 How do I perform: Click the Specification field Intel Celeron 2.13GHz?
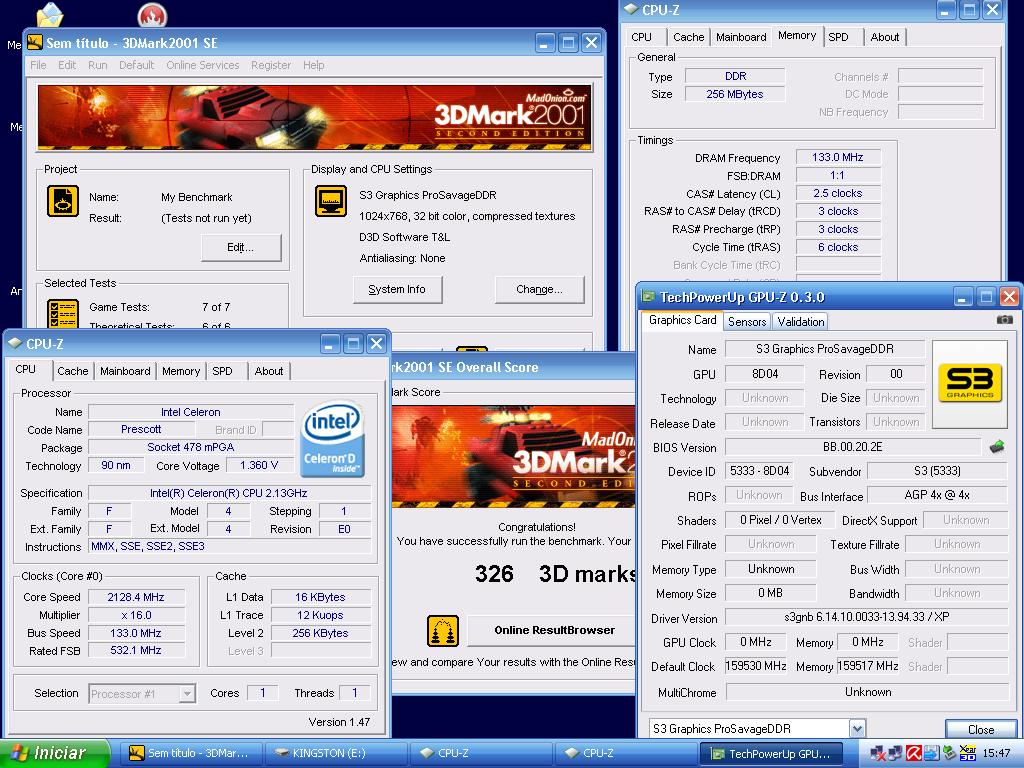[x=229, y=493]
